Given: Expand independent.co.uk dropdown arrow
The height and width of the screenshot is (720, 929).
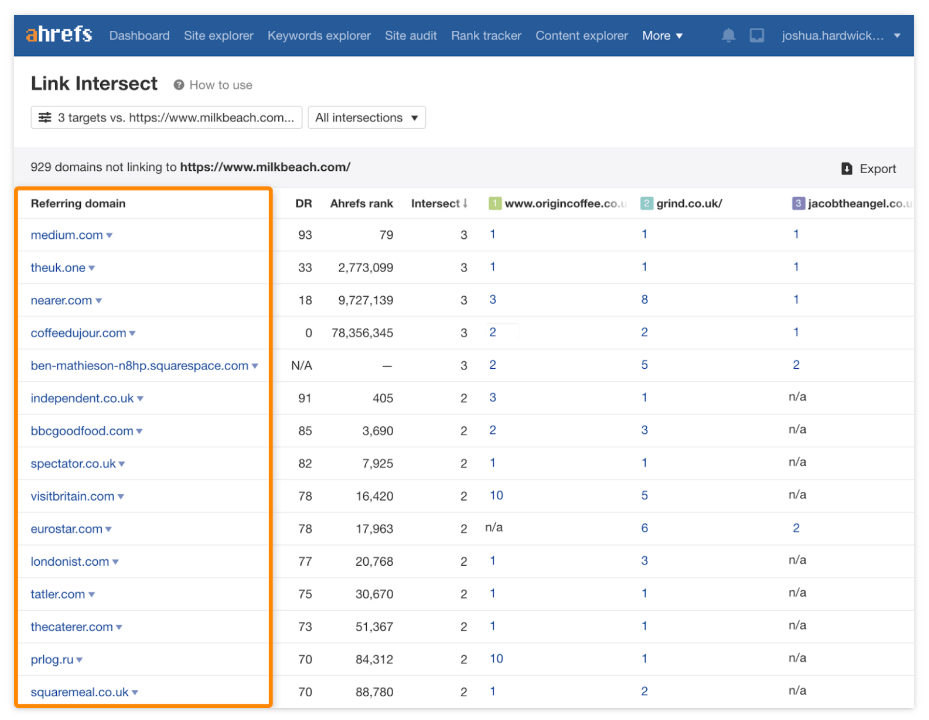Looking at the screenshot, I should [140, 398].
